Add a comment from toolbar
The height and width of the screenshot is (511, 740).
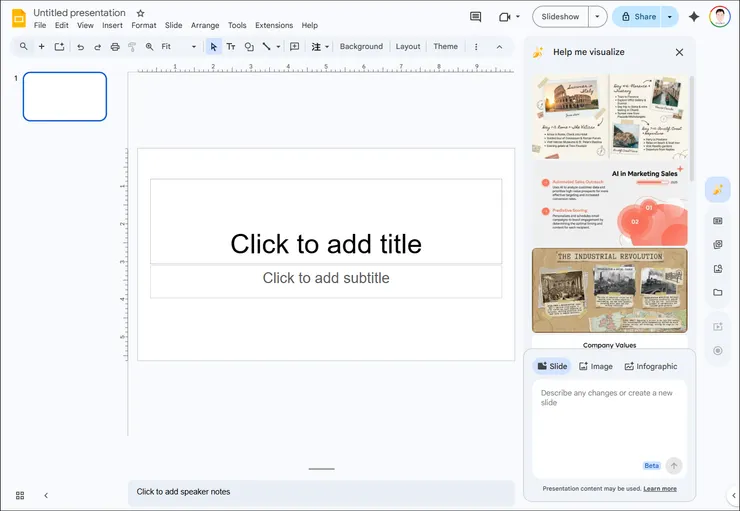[x=294, y=47]
